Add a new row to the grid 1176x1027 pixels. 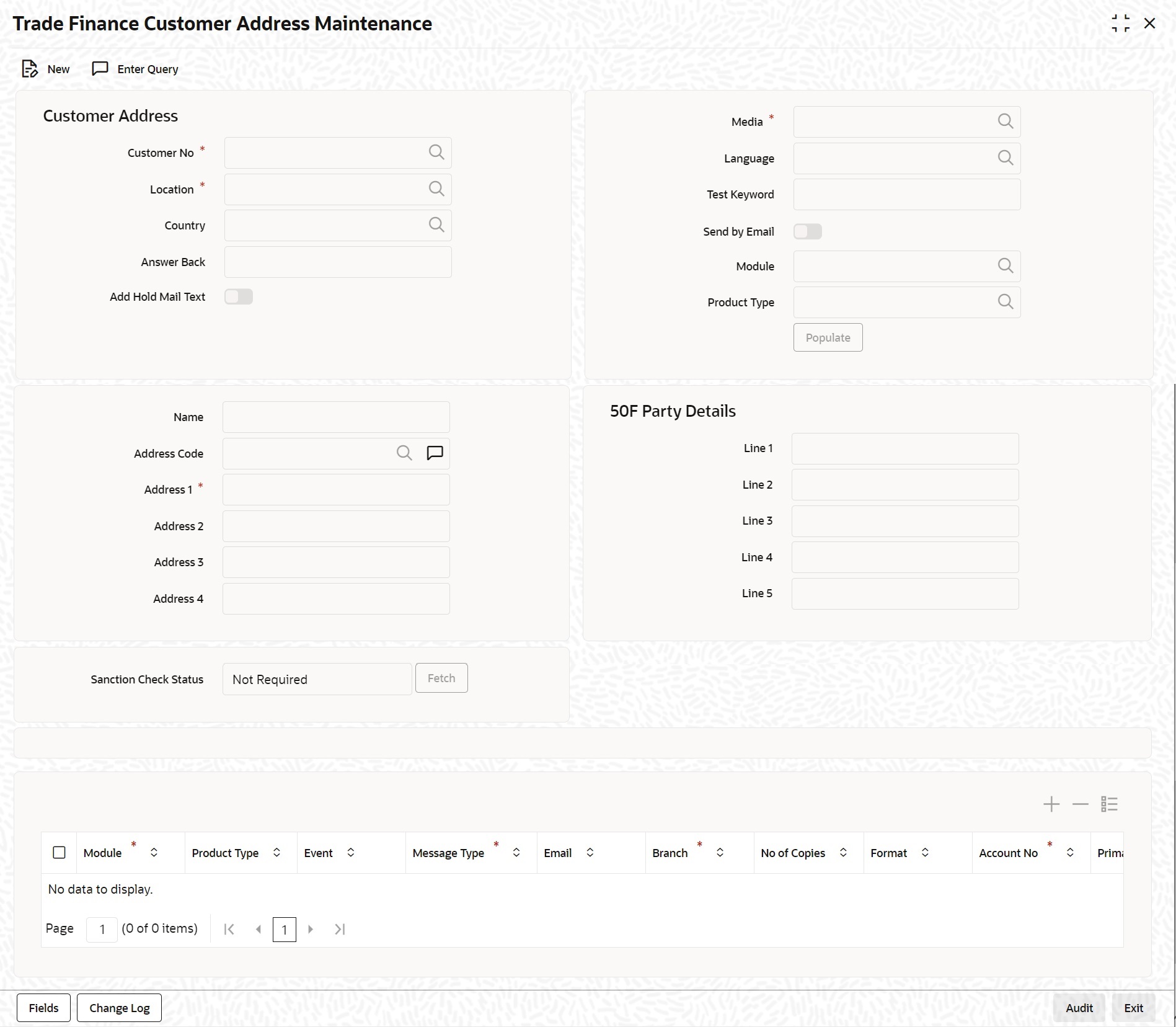(1051, 804)
